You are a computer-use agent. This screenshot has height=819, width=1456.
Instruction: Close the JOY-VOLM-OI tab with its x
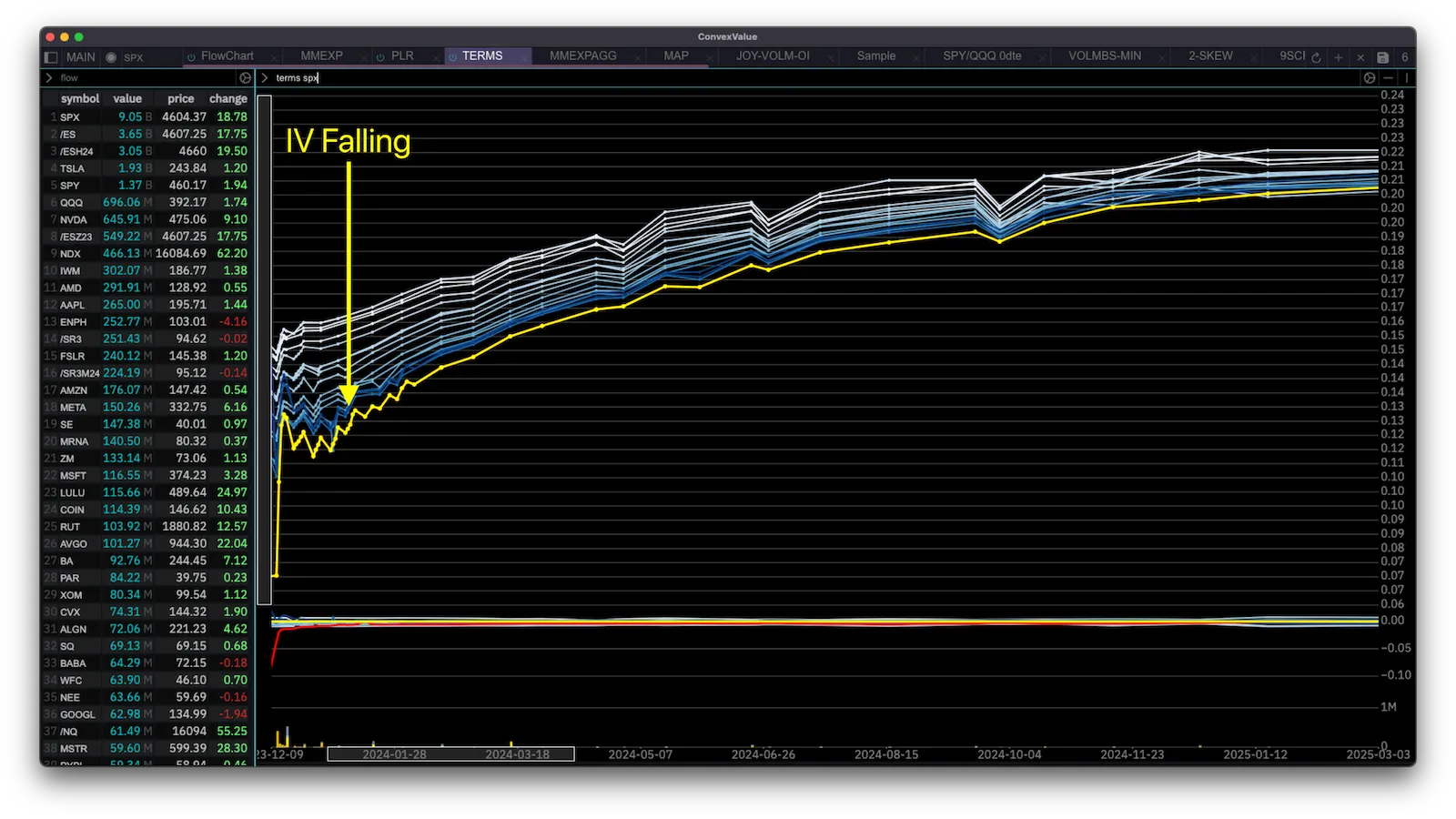[x=831, y=57]
